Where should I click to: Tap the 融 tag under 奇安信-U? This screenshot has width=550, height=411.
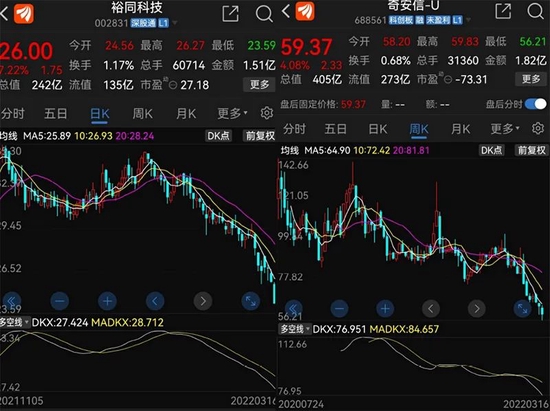coord(420,20)
